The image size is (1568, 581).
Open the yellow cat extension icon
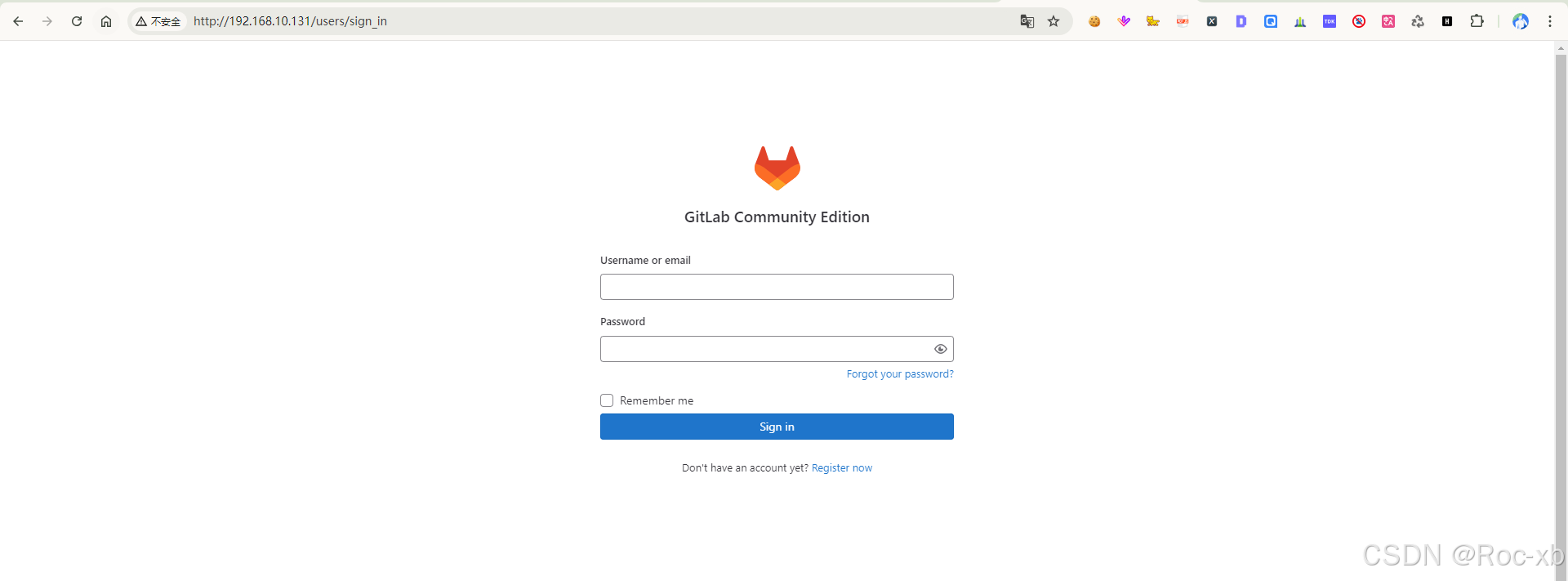1153,21
